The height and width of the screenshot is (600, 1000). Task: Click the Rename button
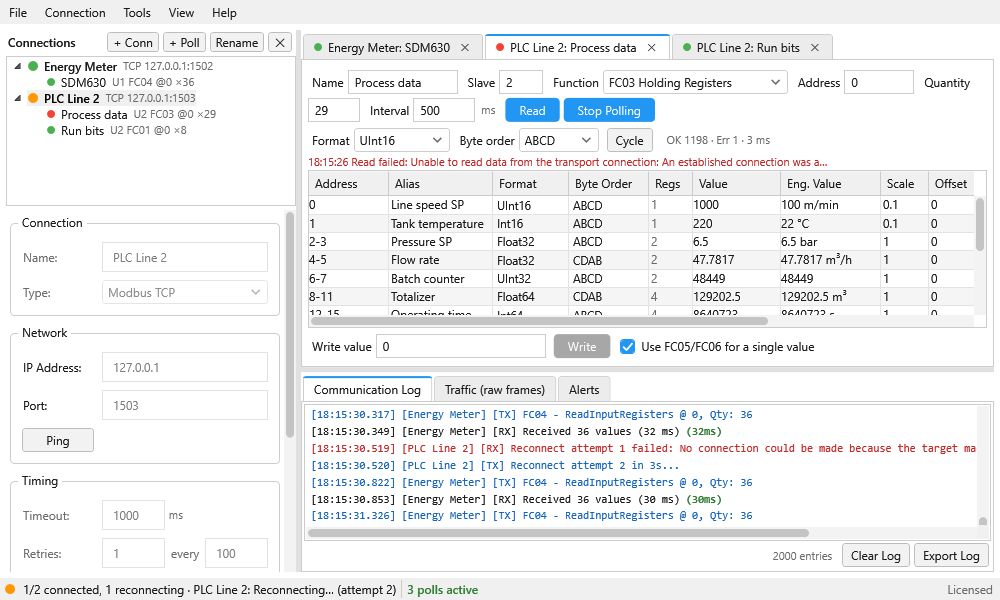pyautogui.click(x=237, y=43)
